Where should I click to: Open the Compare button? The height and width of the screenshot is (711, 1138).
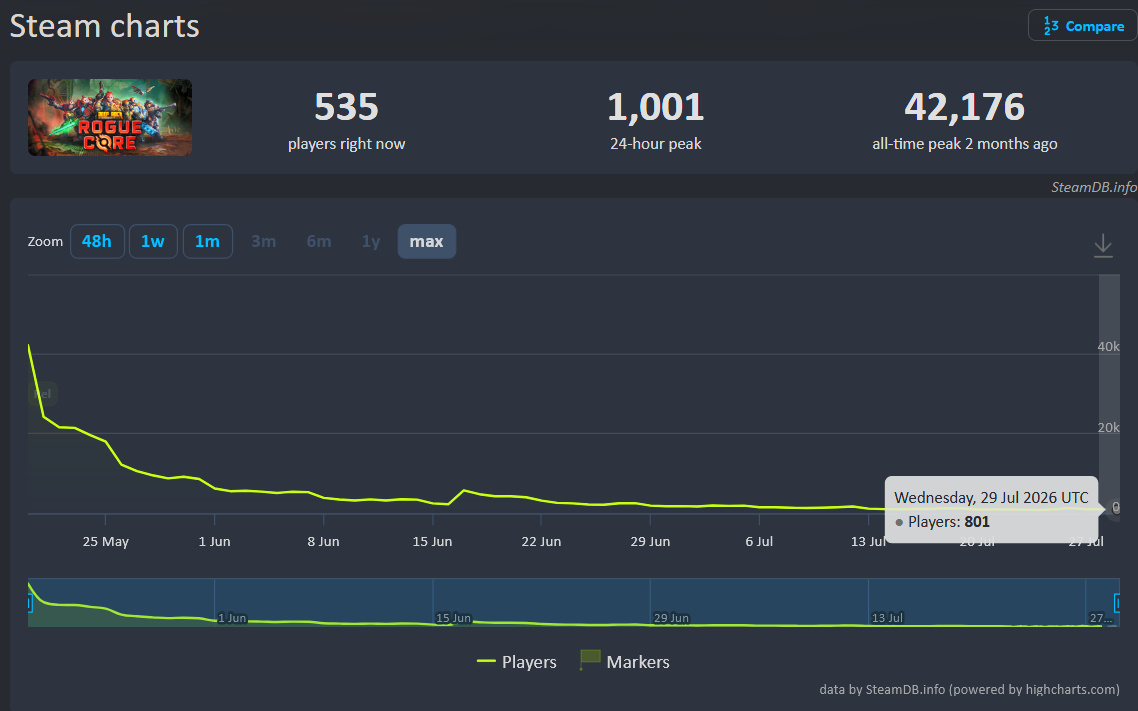pos(1082,25)
